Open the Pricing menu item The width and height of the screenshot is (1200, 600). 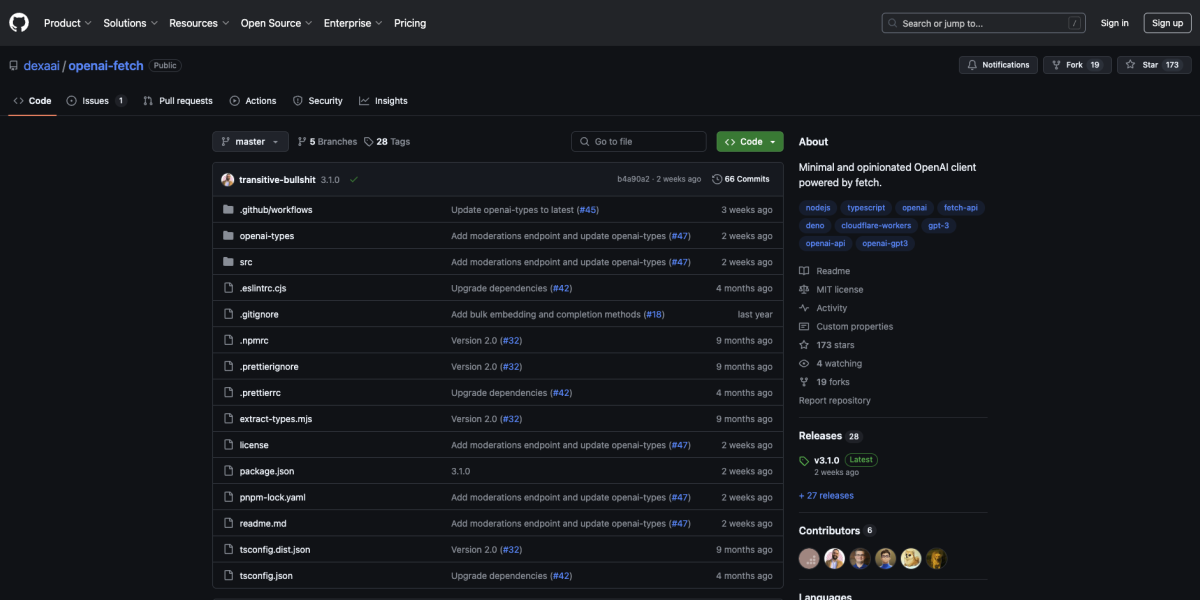pyautogui.click(x=410, y=22)
